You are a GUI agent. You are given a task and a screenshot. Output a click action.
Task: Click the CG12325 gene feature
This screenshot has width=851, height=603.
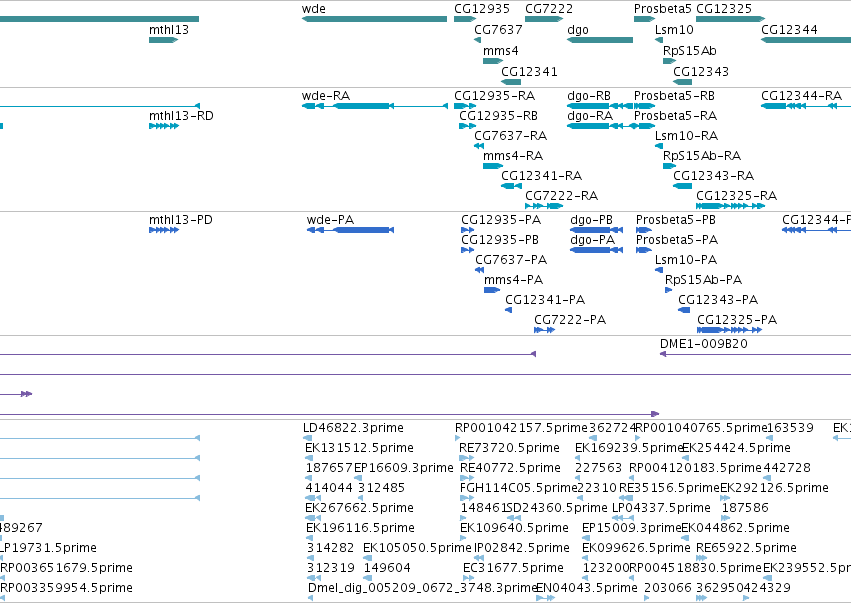730,19
